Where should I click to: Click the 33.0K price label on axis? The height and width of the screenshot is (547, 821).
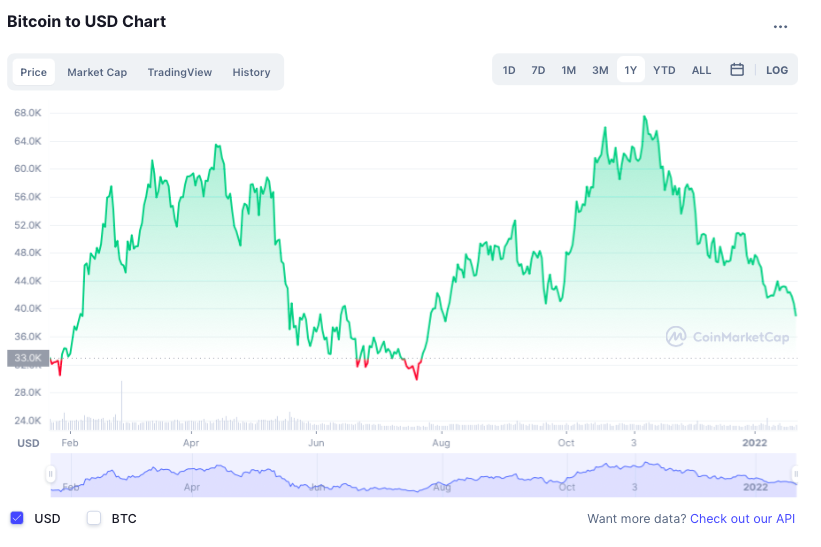27,357
